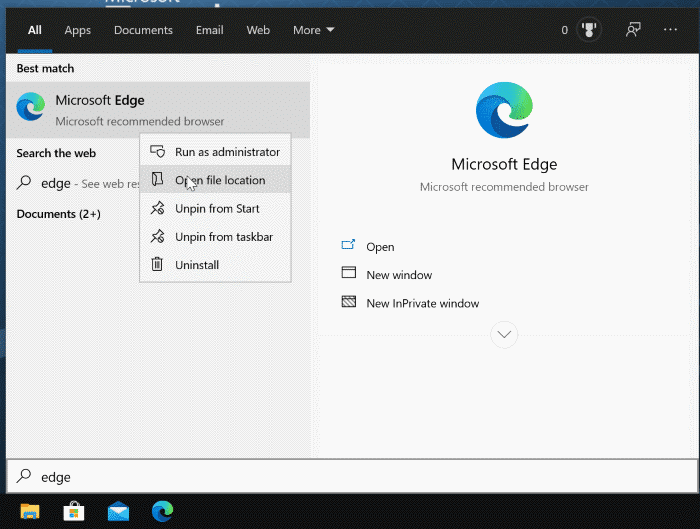Click Open in the preview pane

[380, 247]
